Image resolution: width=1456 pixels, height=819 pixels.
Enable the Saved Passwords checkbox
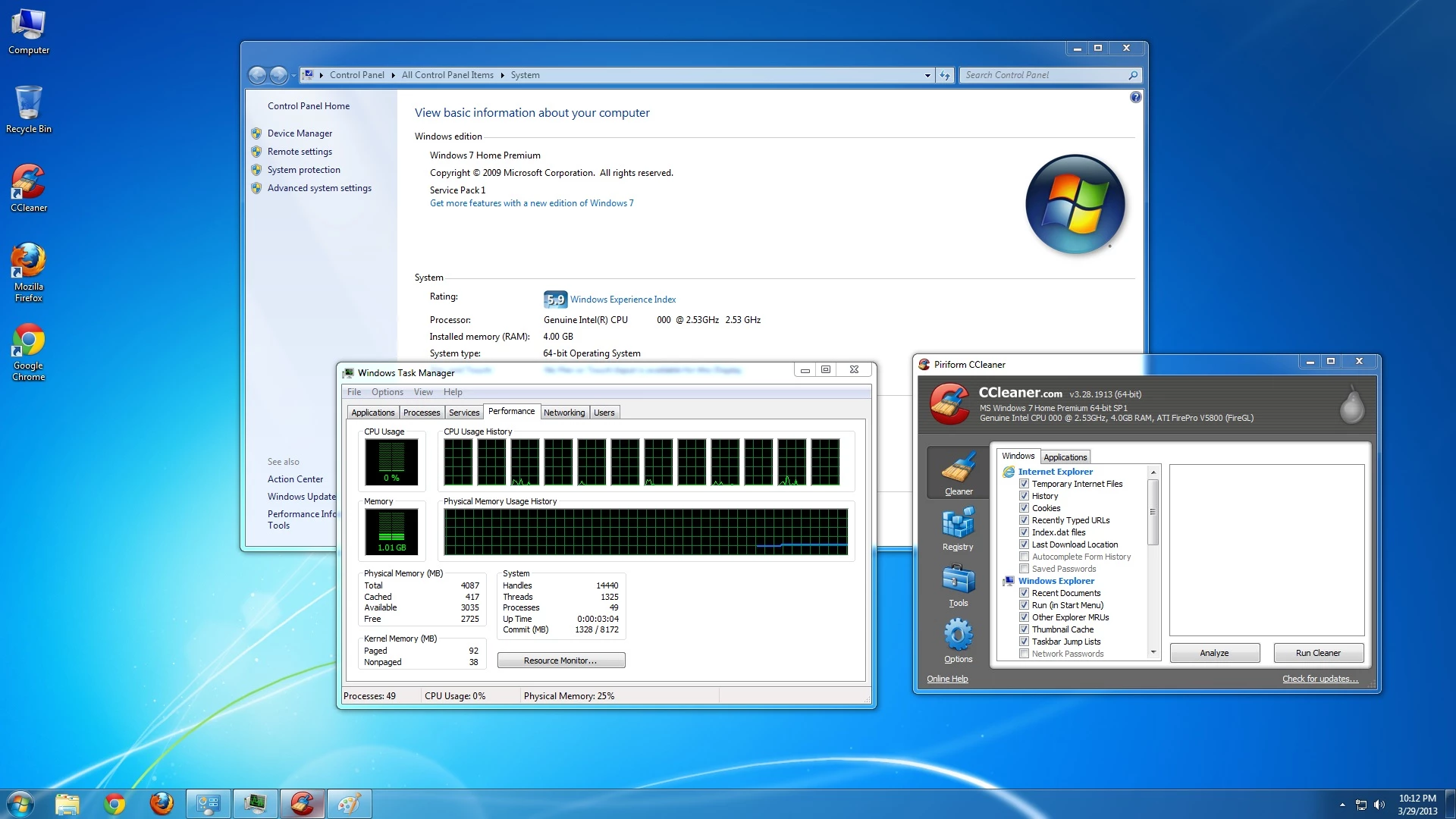[x=1024, y=569]
